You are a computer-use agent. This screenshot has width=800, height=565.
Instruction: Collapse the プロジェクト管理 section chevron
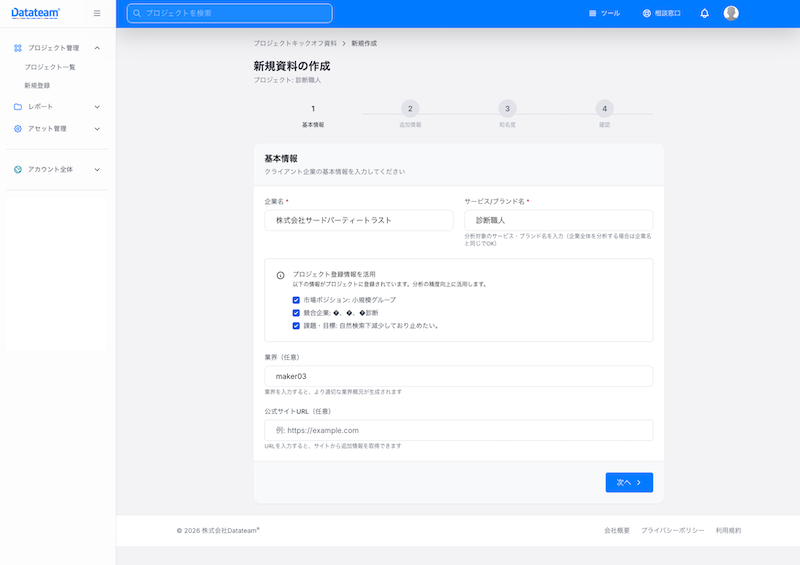point(97,48)
